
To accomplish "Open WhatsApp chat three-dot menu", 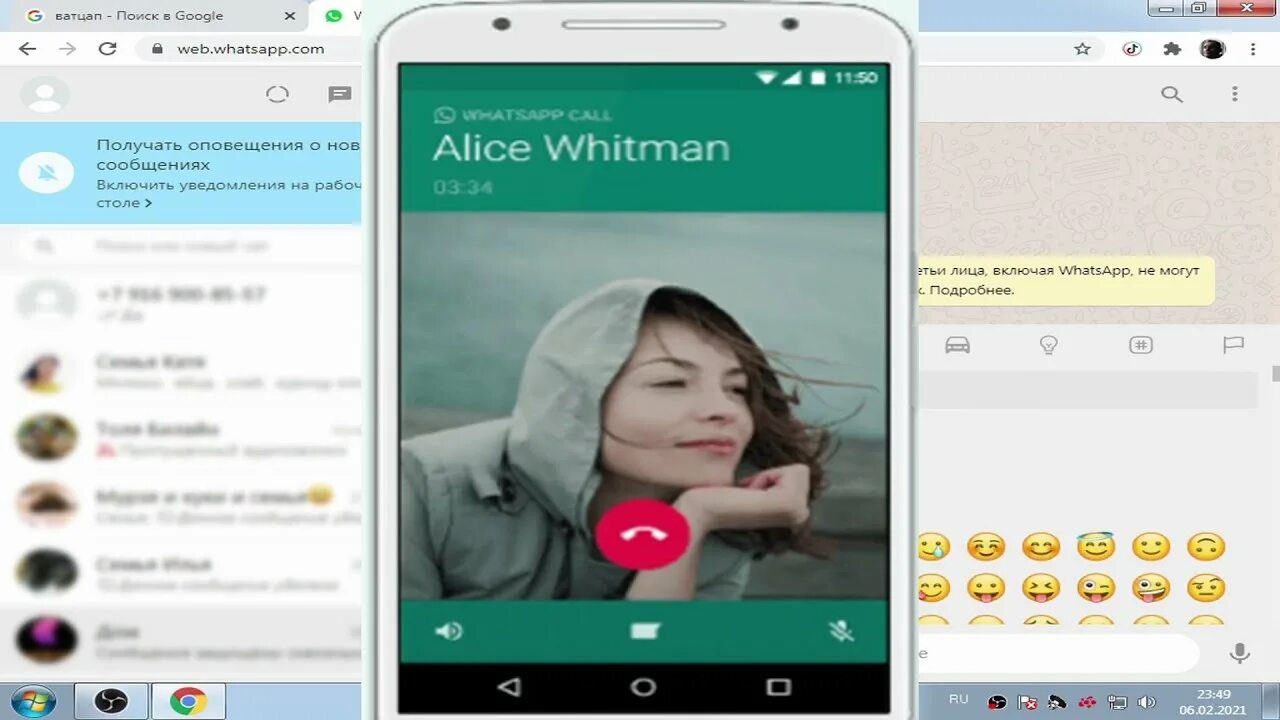I will point(1235,94).
